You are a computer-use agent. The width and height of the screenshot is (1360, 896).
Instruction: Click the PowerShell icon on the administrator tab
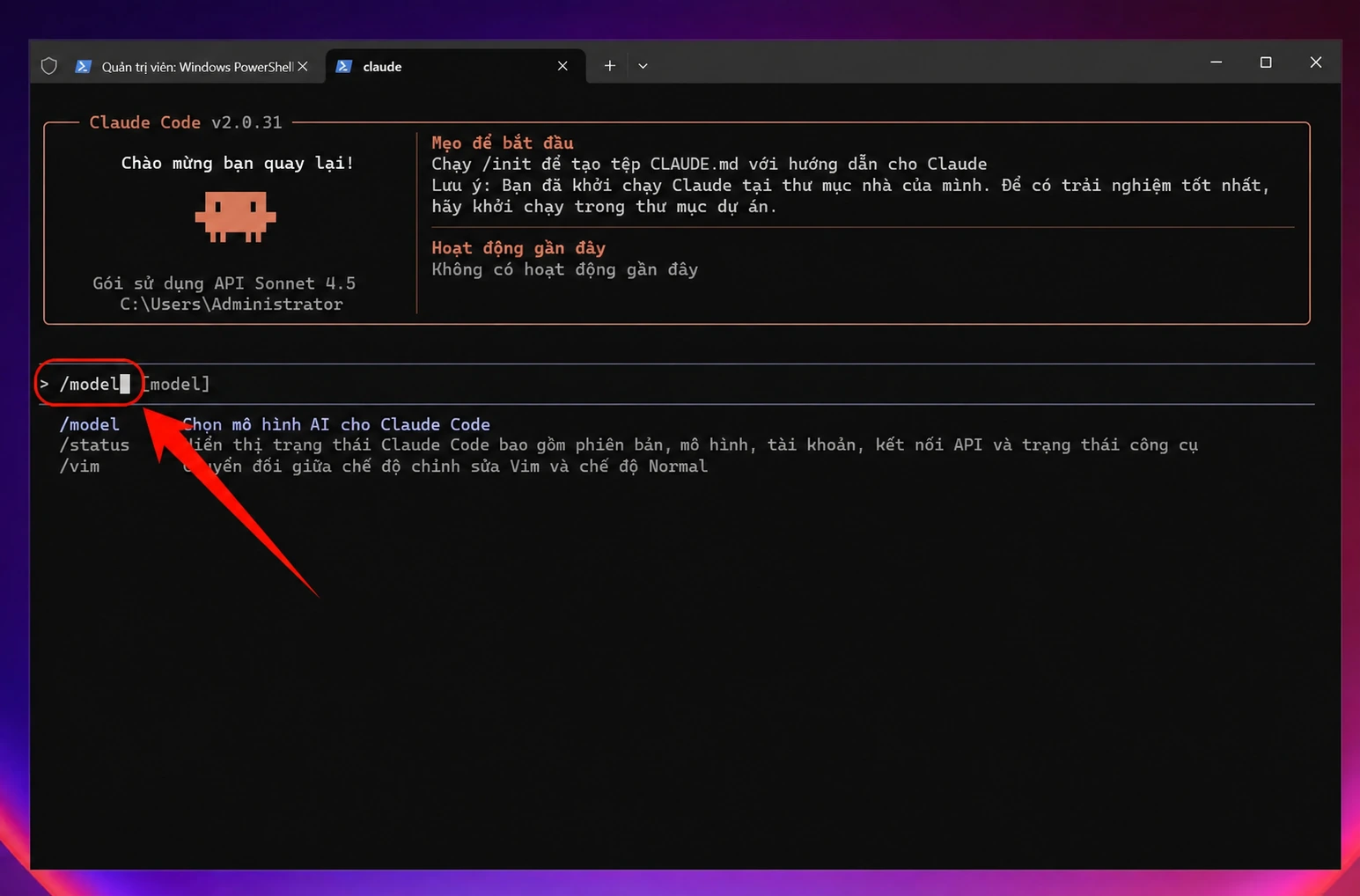pos(83,66)
